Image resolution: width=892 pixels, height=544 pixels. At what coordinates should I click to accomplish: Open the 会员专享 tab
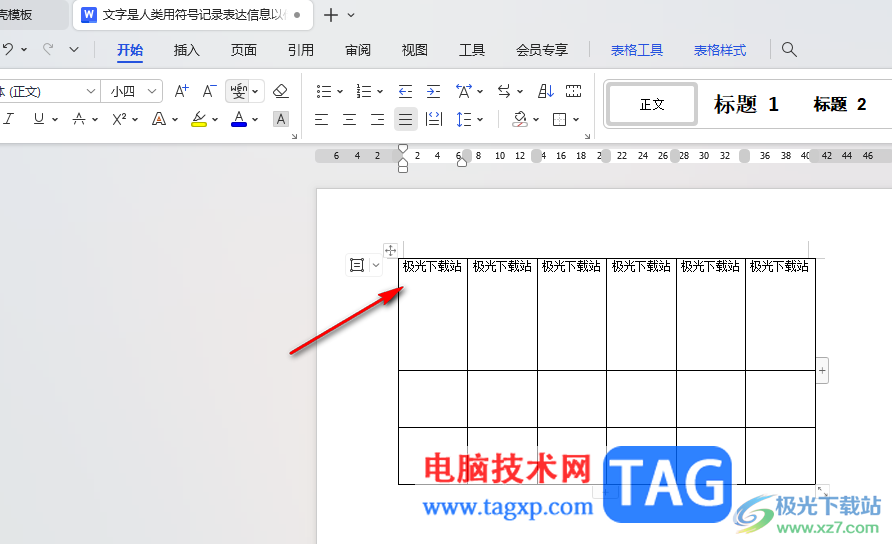pos(542,50)
